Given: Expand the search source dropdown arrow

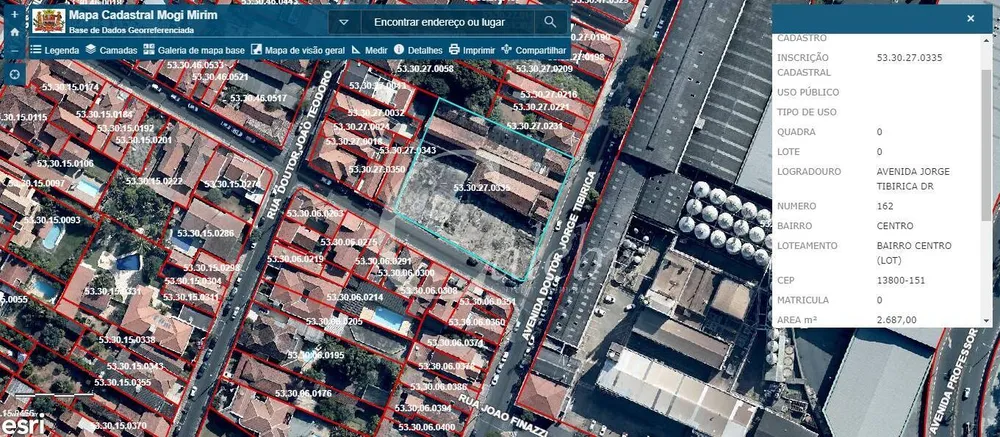Looking at the screenshot, I should [x=344, y=22].
